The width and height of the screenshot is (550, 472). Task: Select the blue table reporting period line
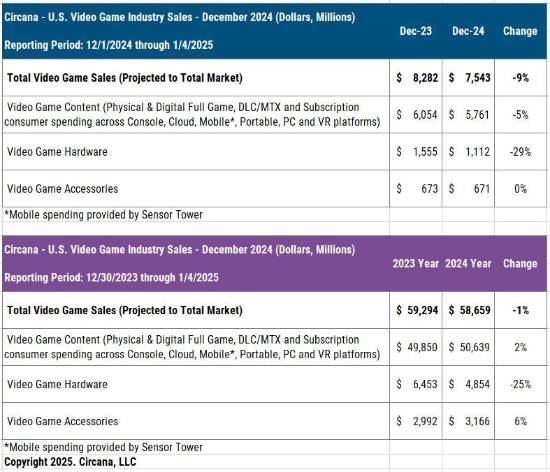pos(109,45)
